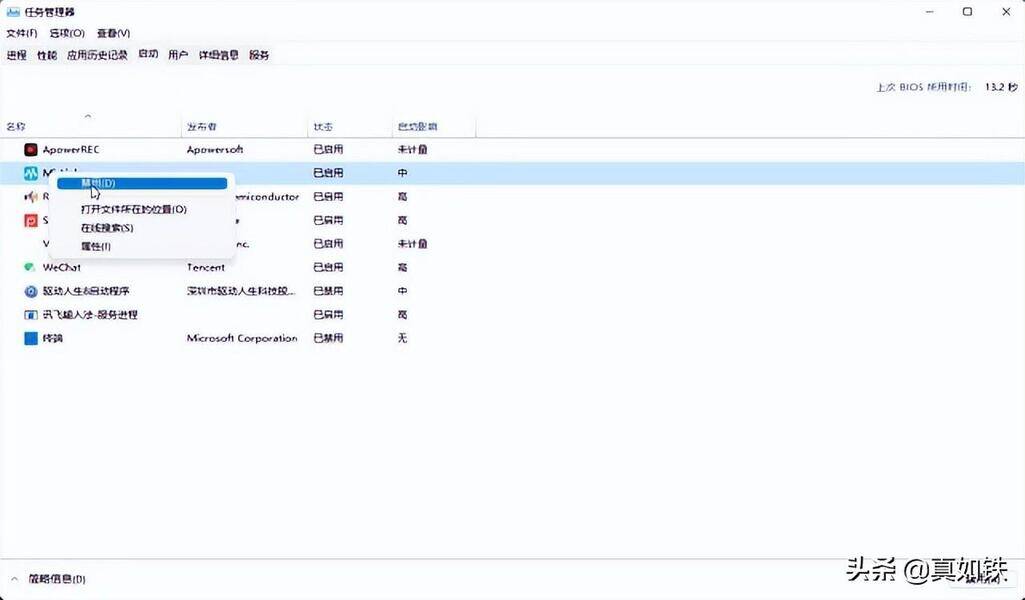
Task: Click the Microsoft Corporation publisher cell
Action: (243, 338)
